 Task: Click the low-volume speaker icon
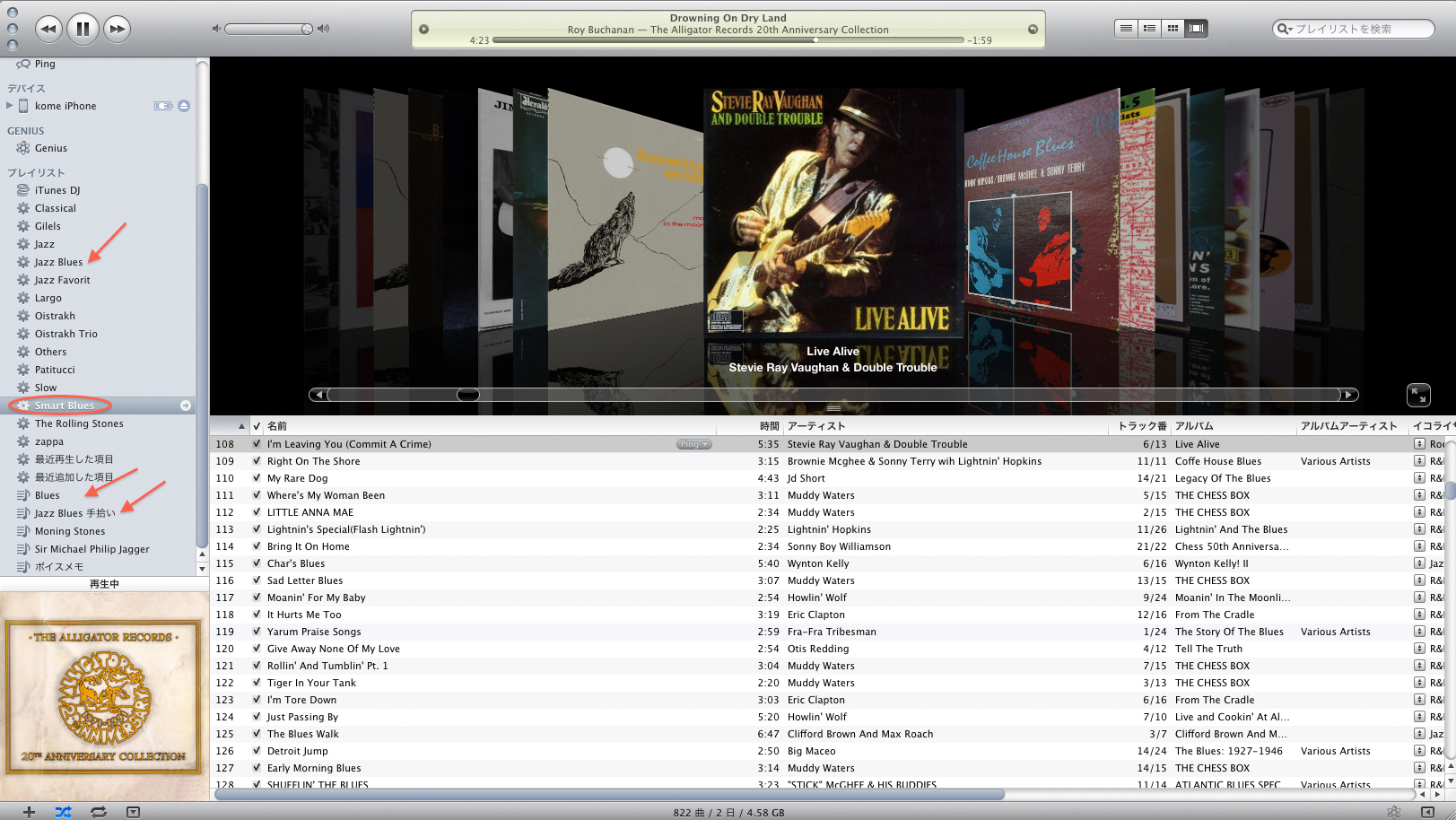click(x=216, y=29)
